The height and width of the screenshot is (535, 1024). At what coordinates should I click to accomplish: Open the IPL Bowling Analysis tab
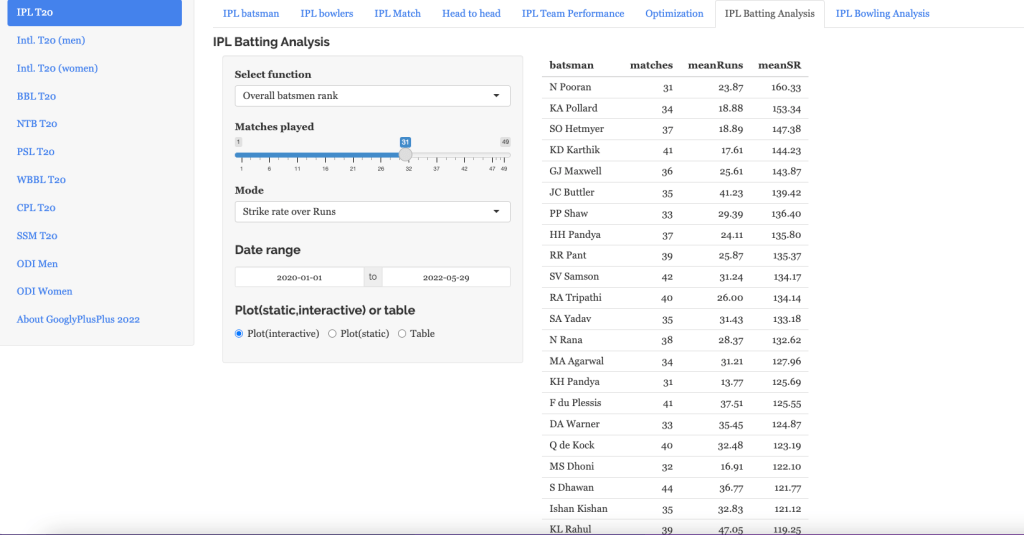point(882,14)
